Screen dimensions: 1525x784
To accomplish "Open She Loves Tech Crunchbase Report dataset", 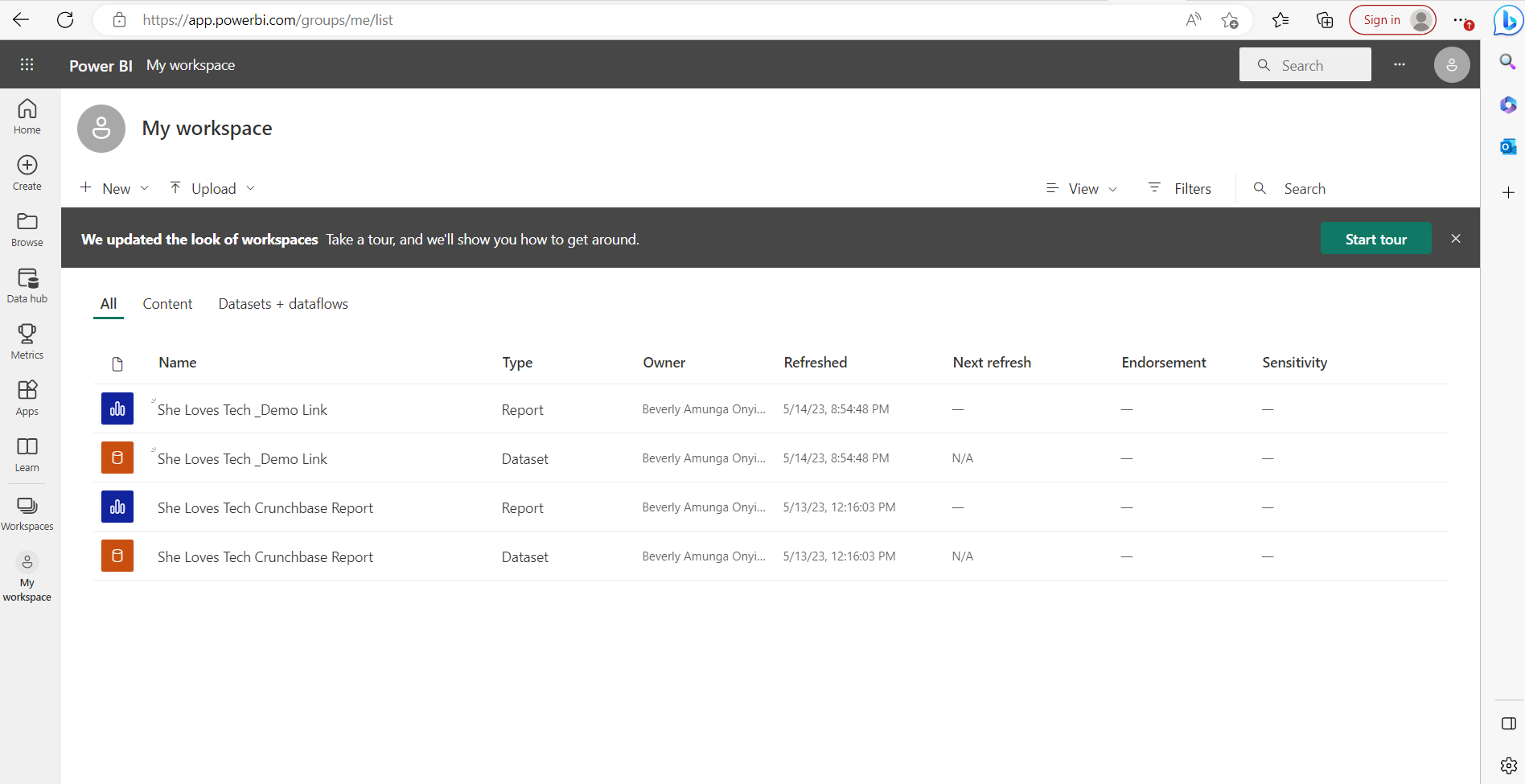I will pyautogui.click(x=265, y=557).
